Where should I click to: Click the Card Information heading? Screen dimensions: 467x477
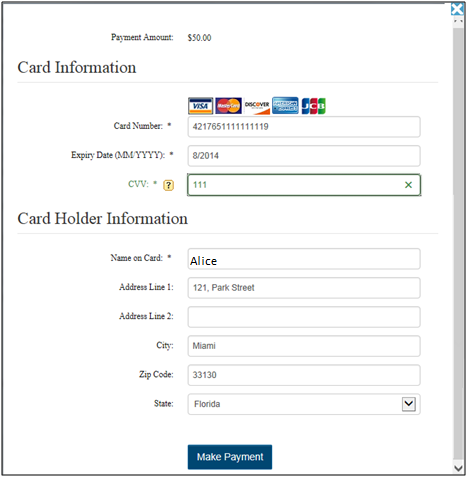point(77,67)
